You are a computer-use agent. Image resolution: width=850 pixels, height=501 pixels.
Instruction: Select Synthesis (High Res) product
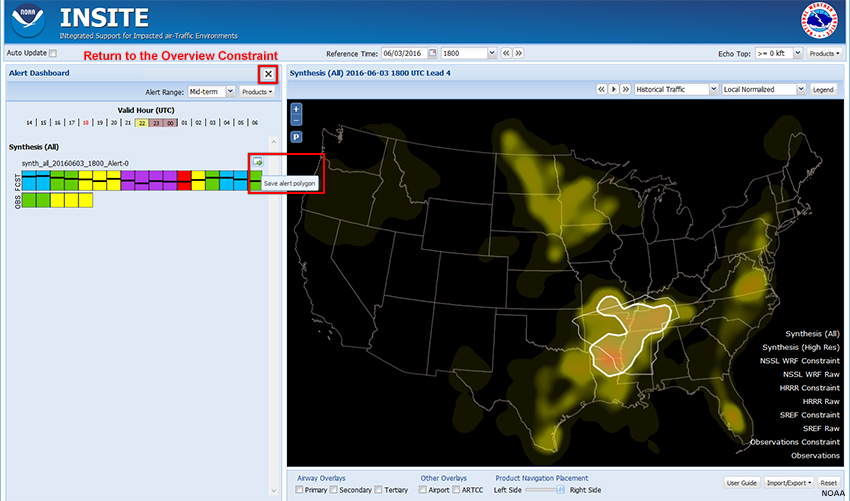point(801,348)
